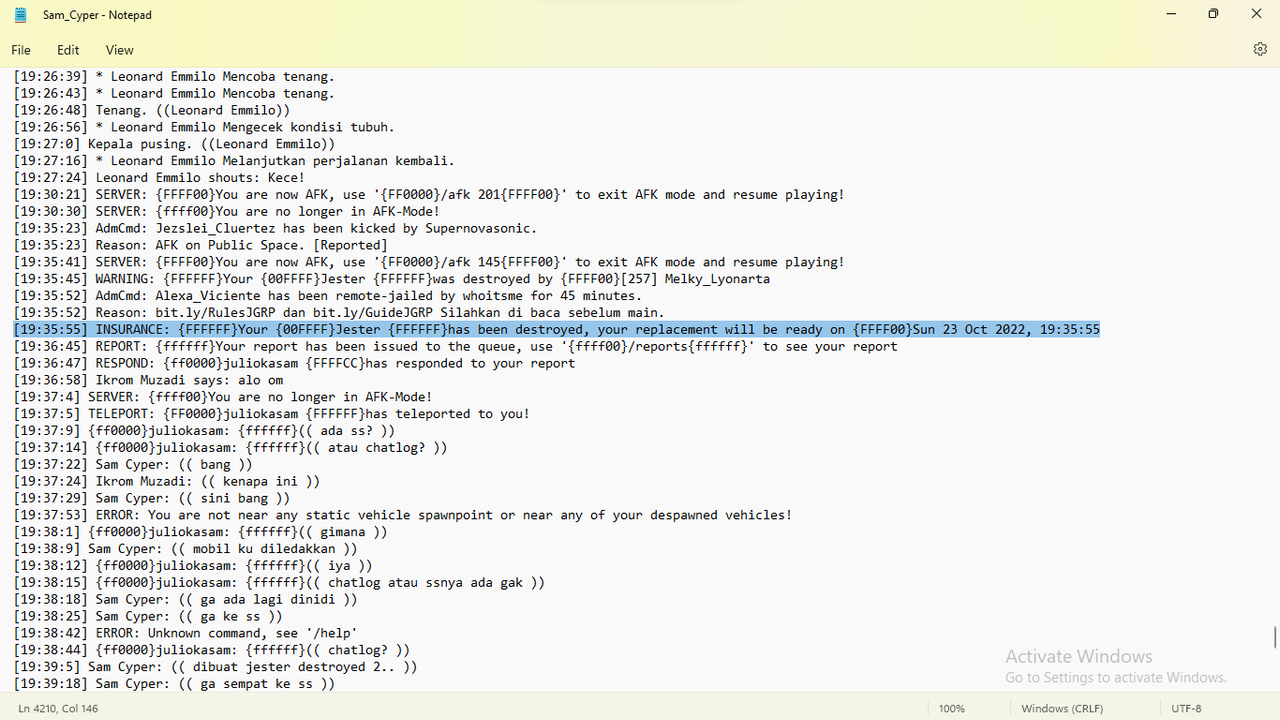
Task: Click 'dibuat jester destroyed 2..' line
Action: 216,667
